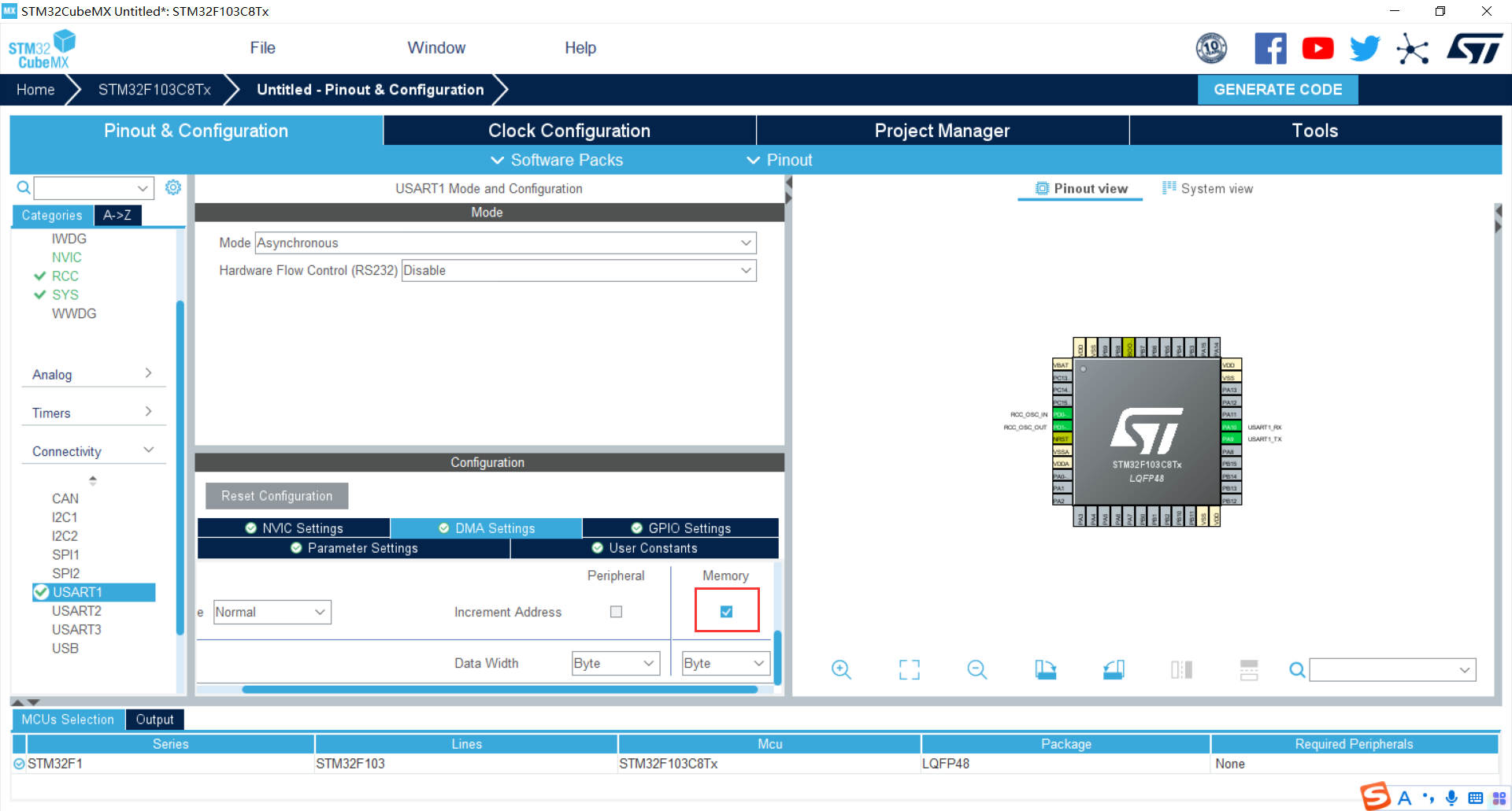Click the Reset Configuration button

click(x=276, y=496)
